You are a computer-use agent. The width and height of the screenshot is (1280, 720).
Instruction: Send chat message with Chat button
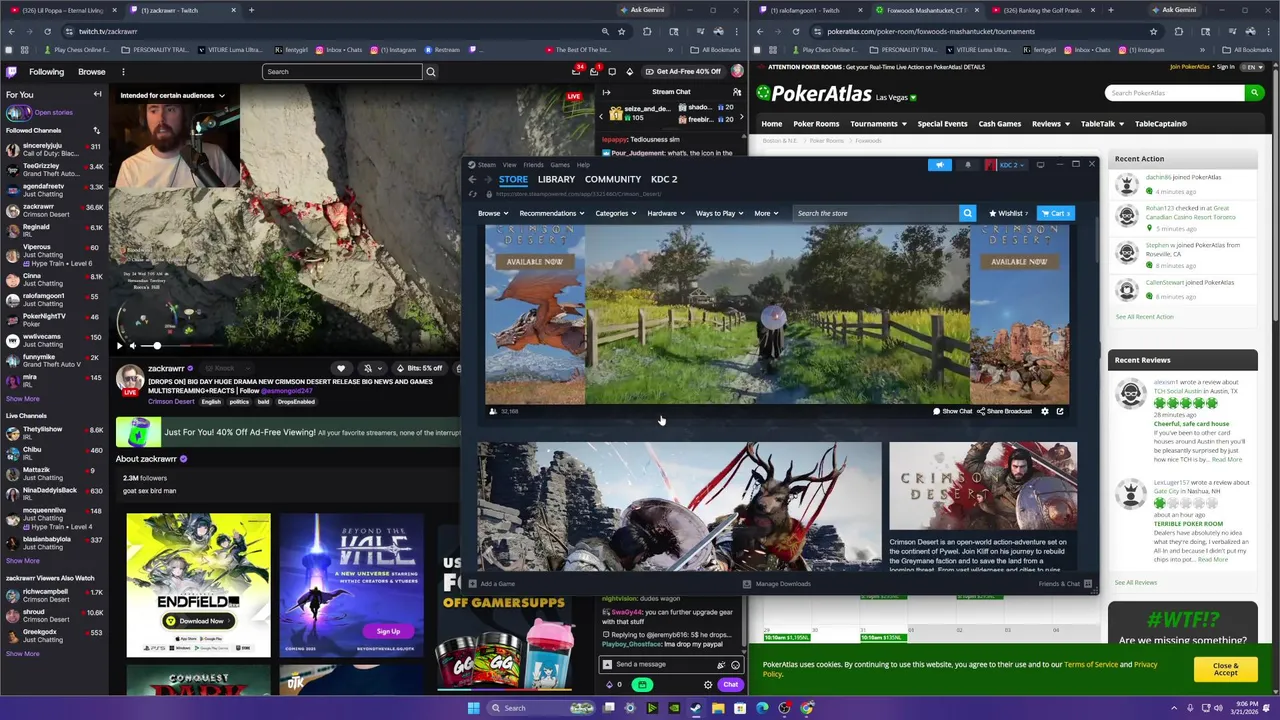click(x=730, y=685)
